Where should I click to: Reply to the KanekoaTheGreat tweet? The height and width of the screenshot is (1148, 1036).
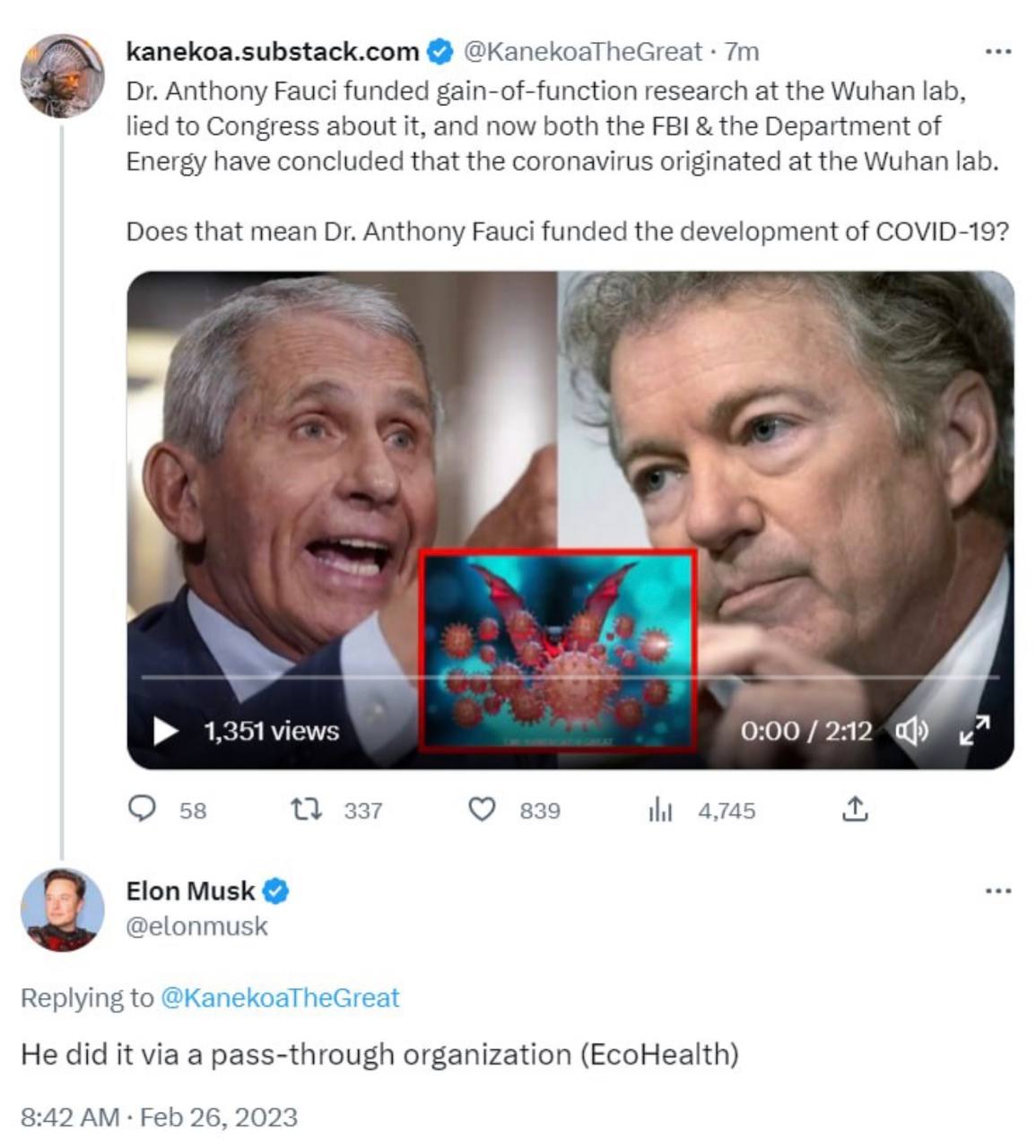click(x=142, y=810)
